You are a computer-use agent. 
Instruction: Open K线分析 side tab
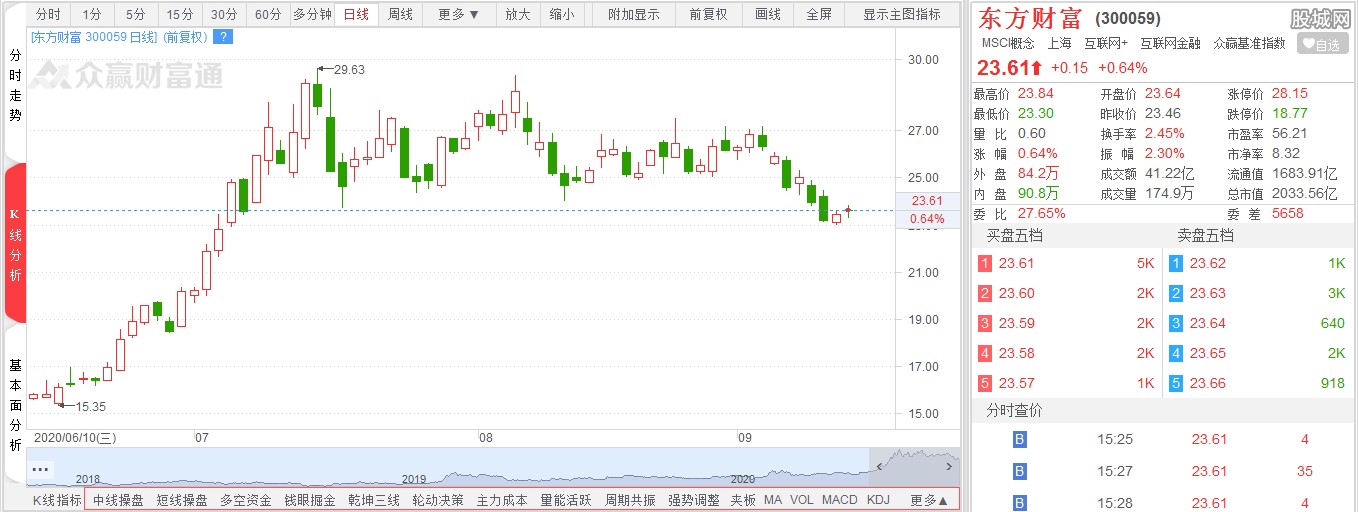tap(15, 245)
